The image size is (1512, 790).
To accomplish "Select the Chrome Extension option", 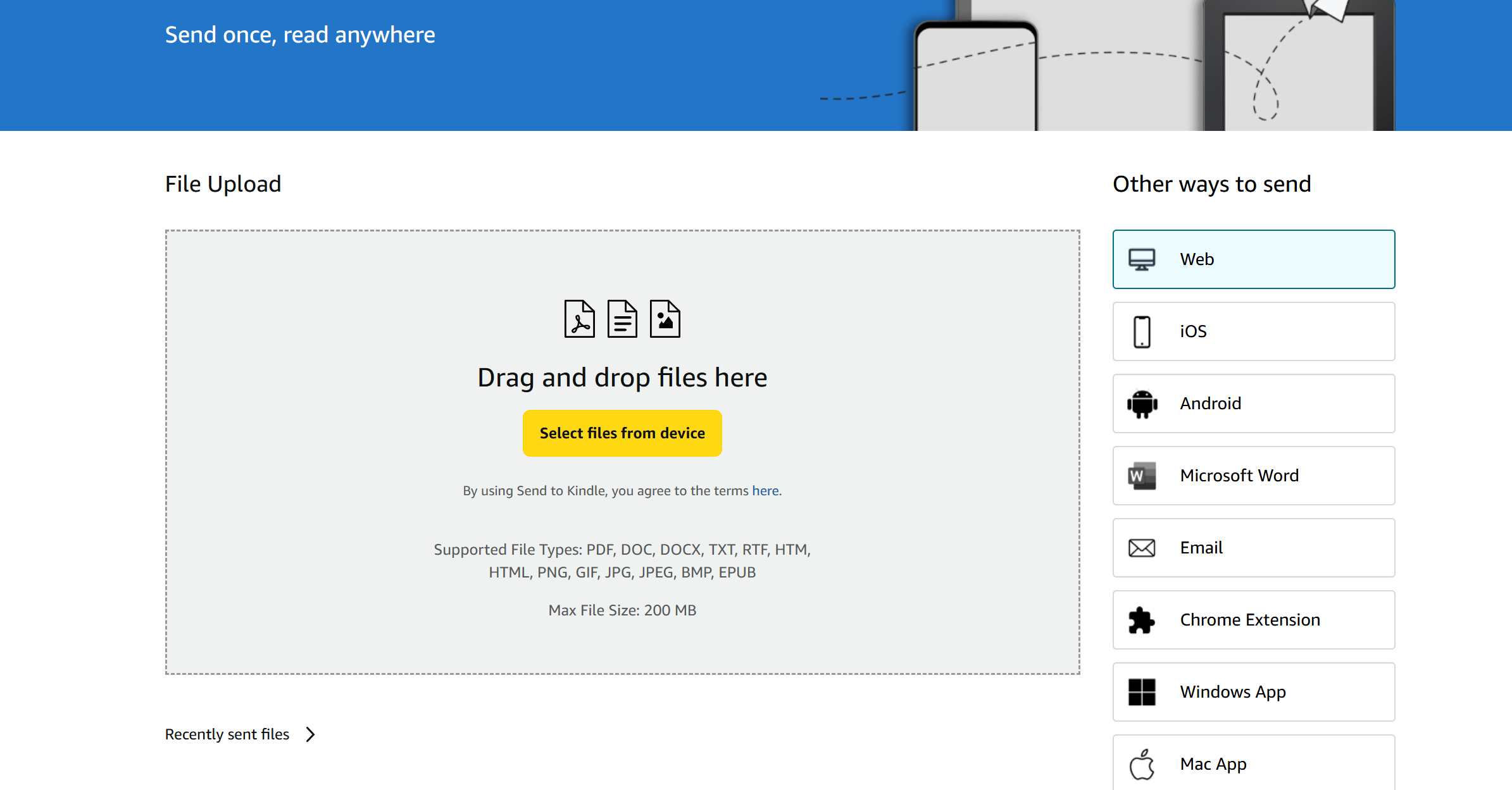I will (1254, 620).
